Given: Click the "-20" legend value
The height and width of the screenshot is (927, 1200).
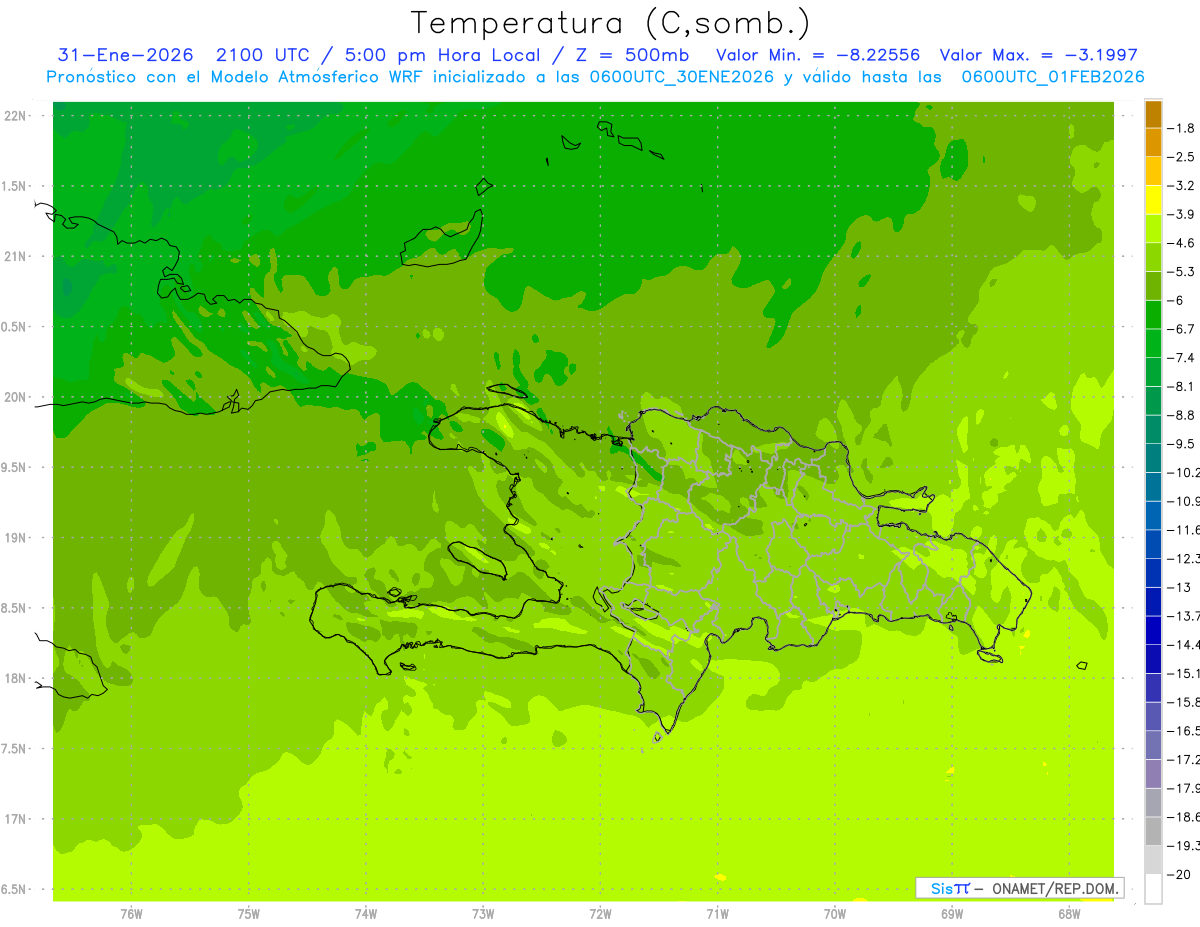Looking at the screenshot, I should point(1179,874).
